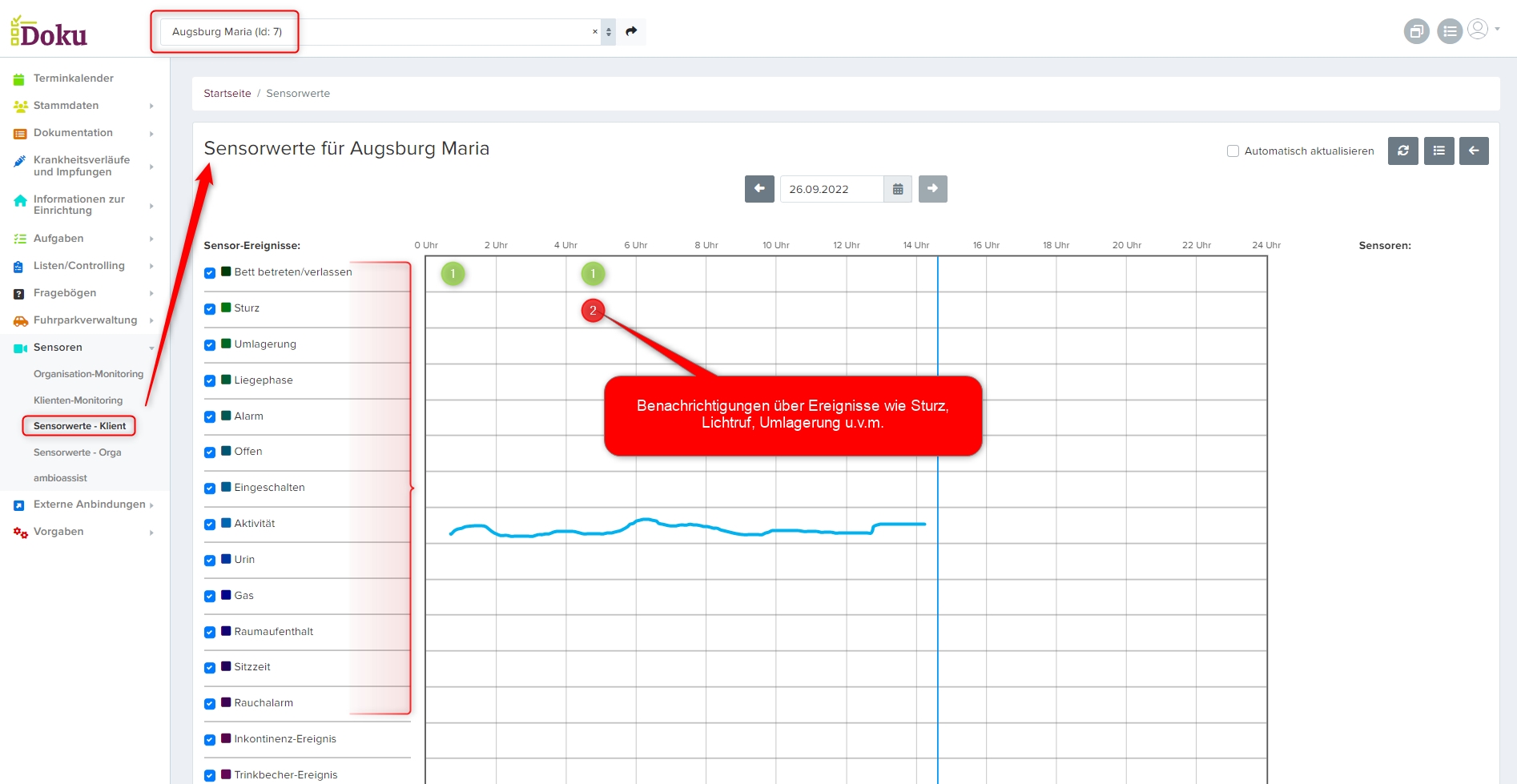
Task: Click the Rauchalarm purple color square
Action: point(226,702)
